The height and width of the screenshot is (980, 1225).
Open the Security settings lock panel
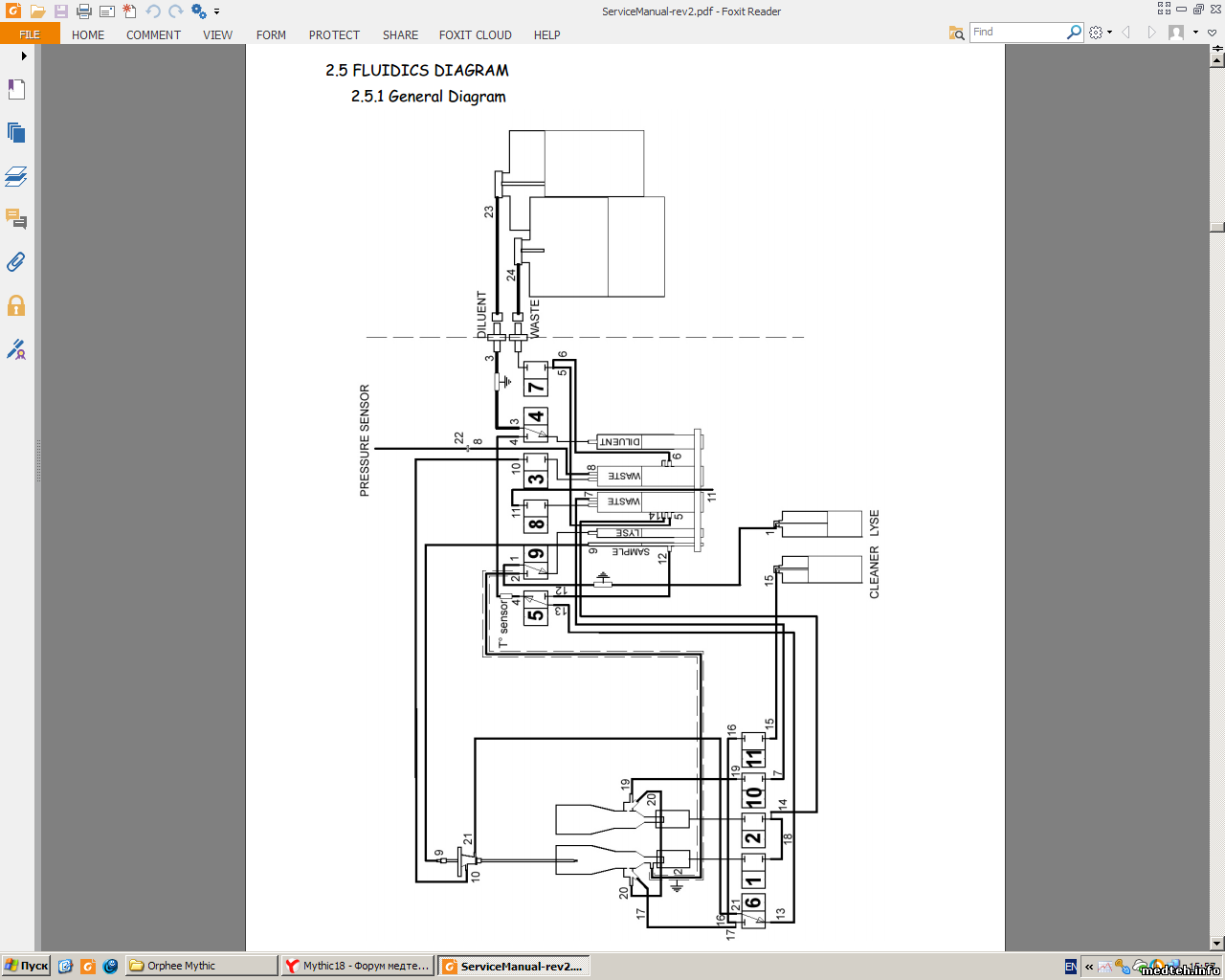pos(16,306)
